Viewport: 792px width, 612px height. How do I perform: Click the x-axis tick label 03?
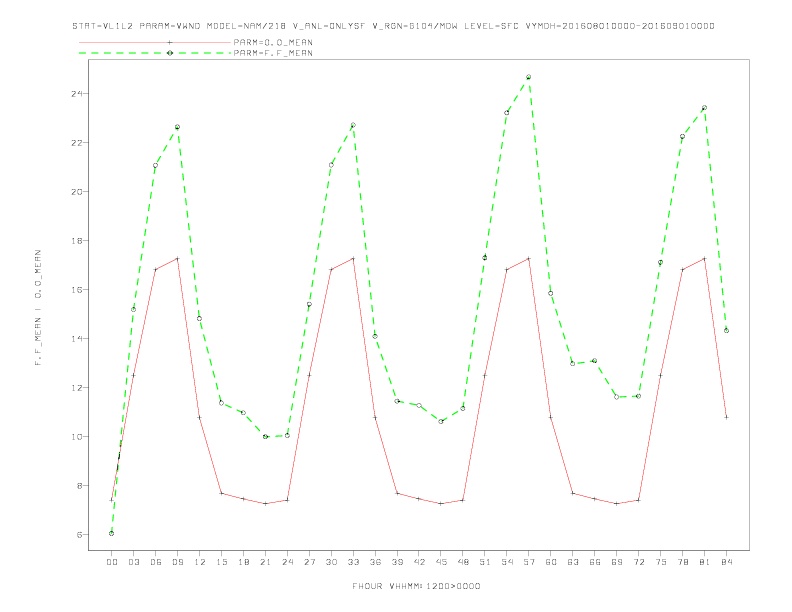pos(133,562)
